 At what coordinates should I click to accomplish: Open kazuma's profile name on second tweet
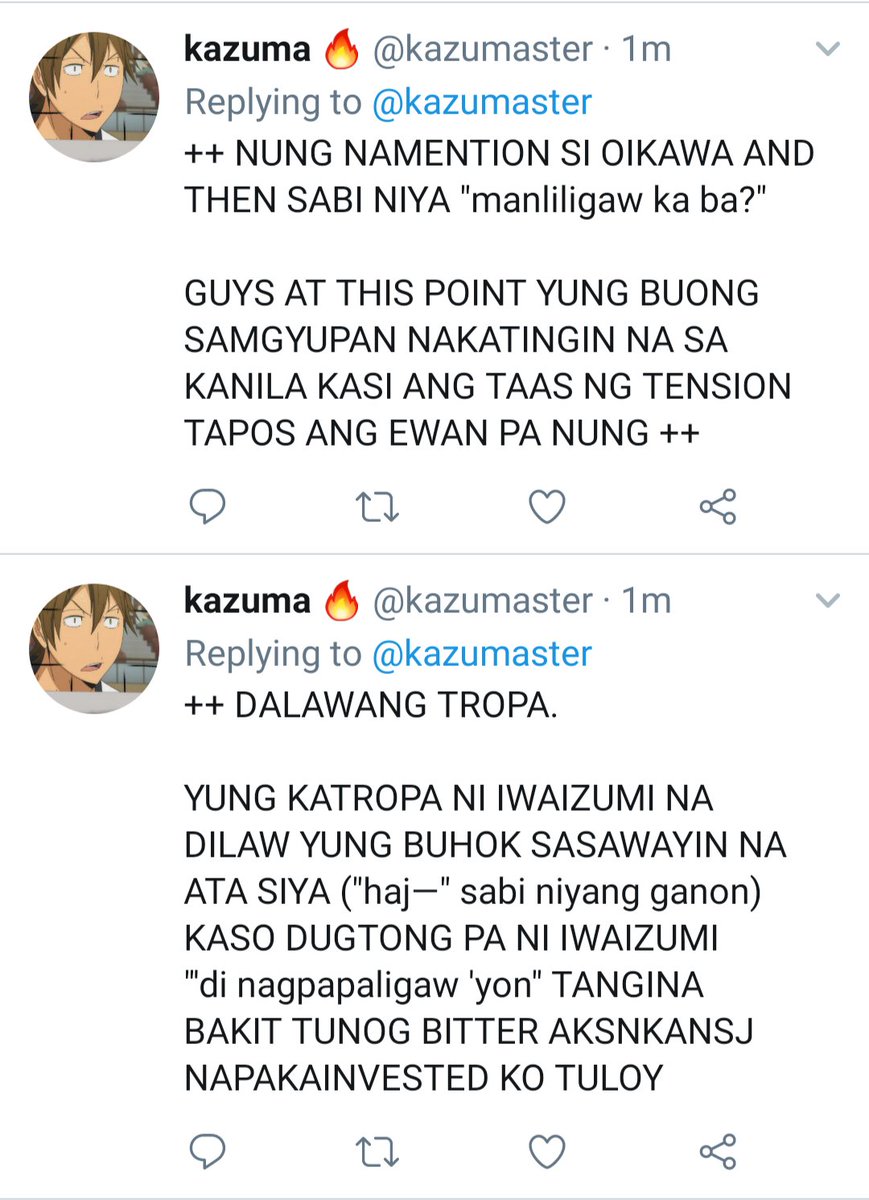click(x=247, y=601)
